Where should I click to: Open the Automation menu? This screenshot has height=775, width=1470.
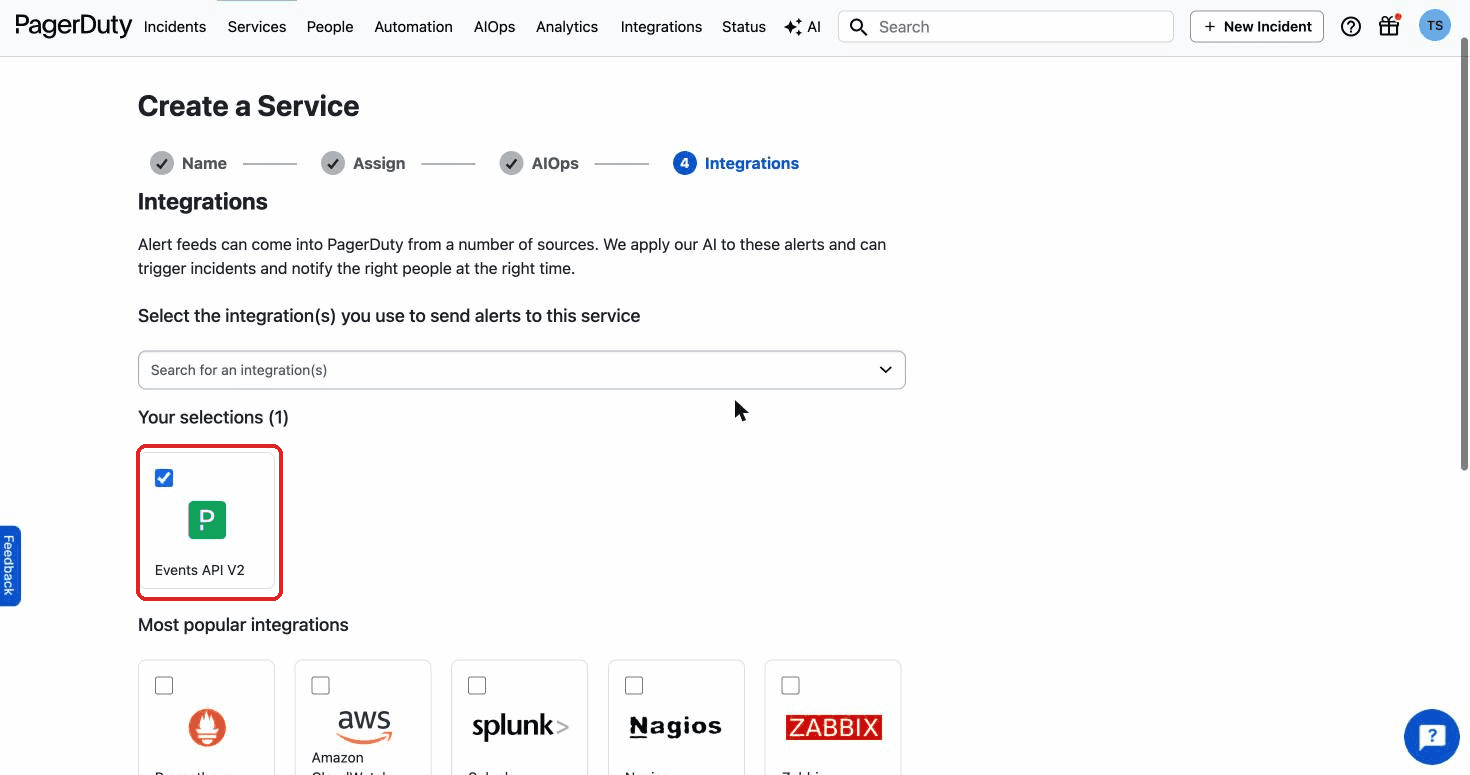414,27
